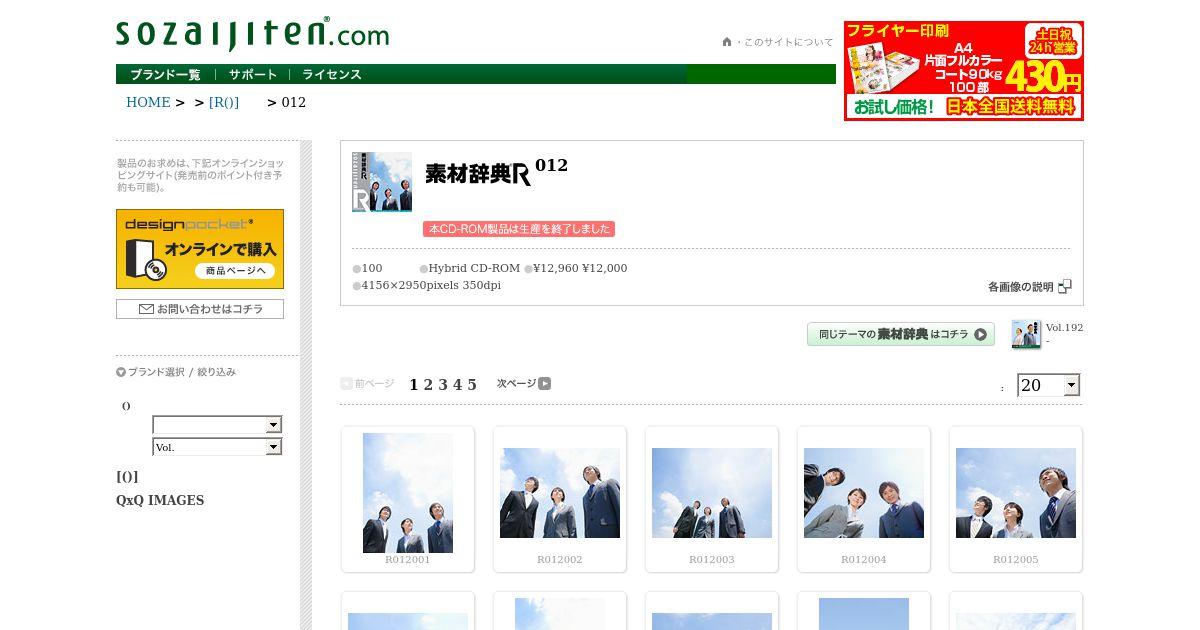Open 各画像の説明 popup icon
The width and height of the screenshot is (1200, 630).
tap(1064, 286)
